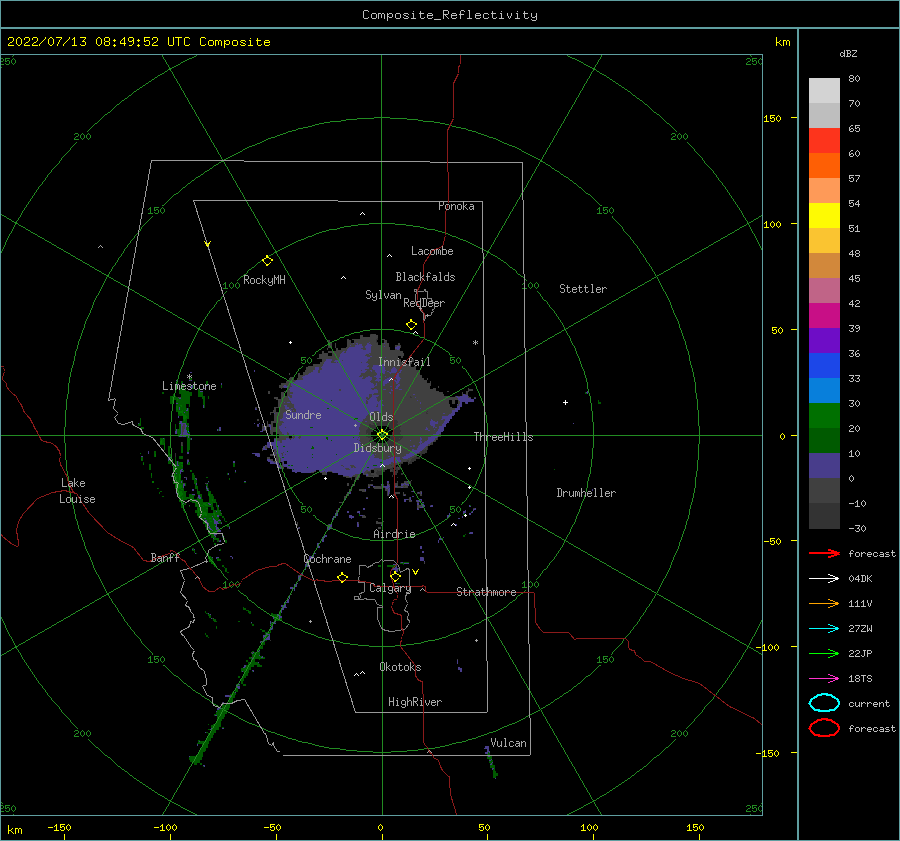Click the Olds city label

tap(381, 417)
